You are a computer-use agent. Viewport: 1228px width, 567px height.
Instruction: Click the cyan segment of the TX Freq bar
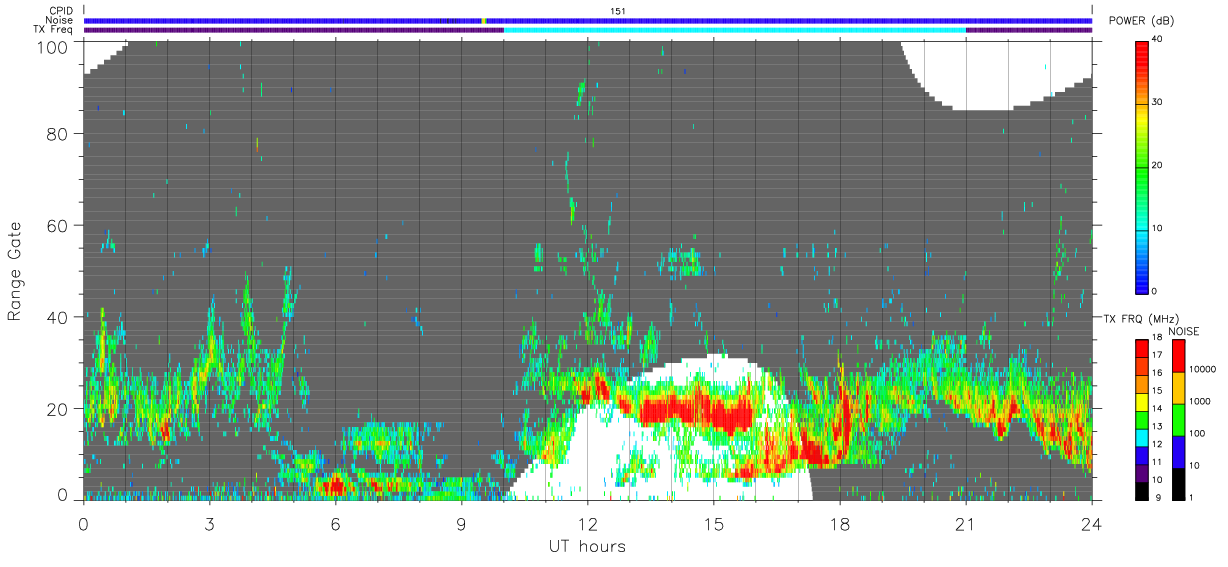click(735, 30)
